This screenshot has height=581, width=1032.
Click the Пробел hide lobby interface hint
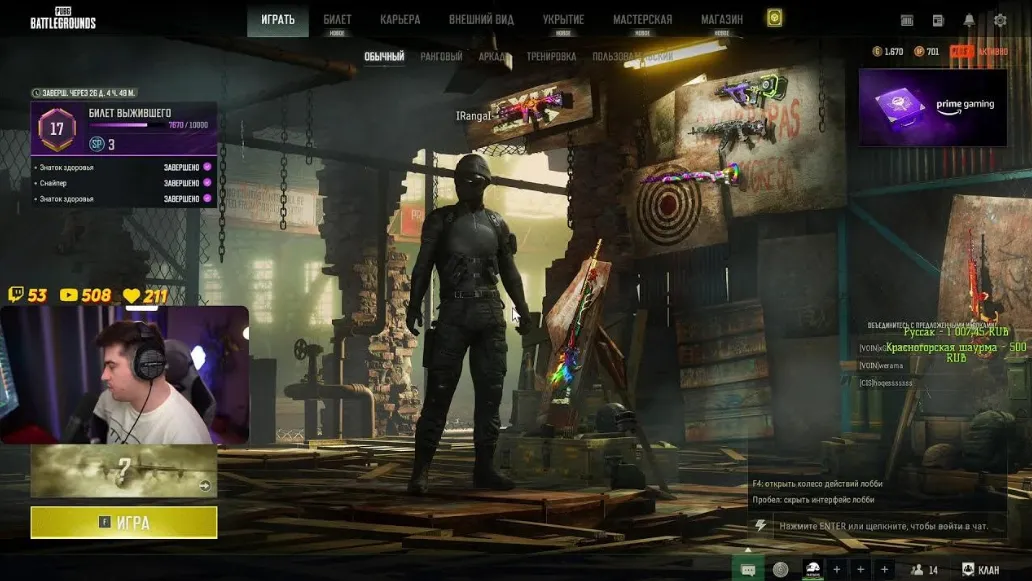pos(813,500)
